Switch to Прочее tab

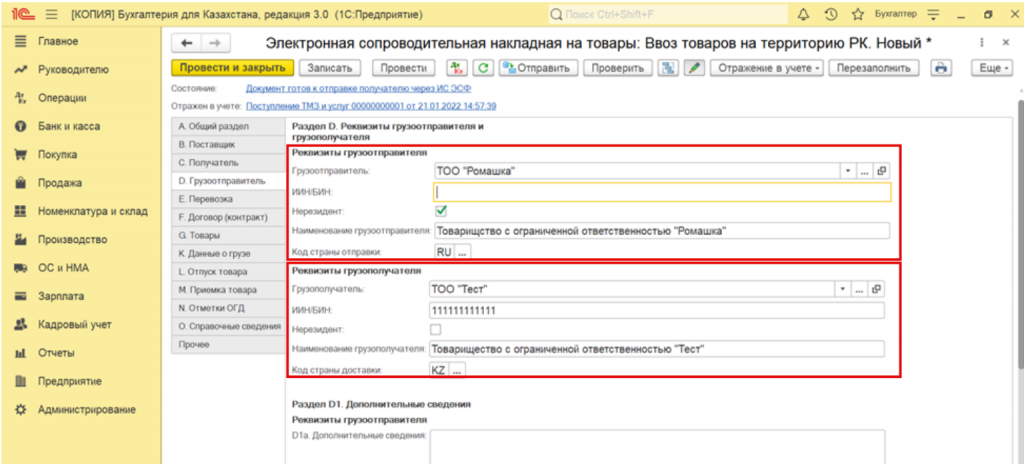(229, 344)
